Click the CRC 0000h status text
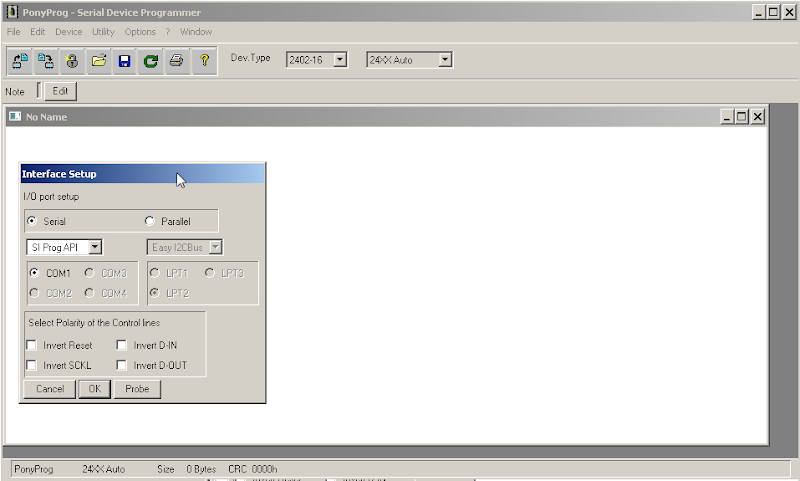This screenshot has width=800, height=481. (253, 469)
